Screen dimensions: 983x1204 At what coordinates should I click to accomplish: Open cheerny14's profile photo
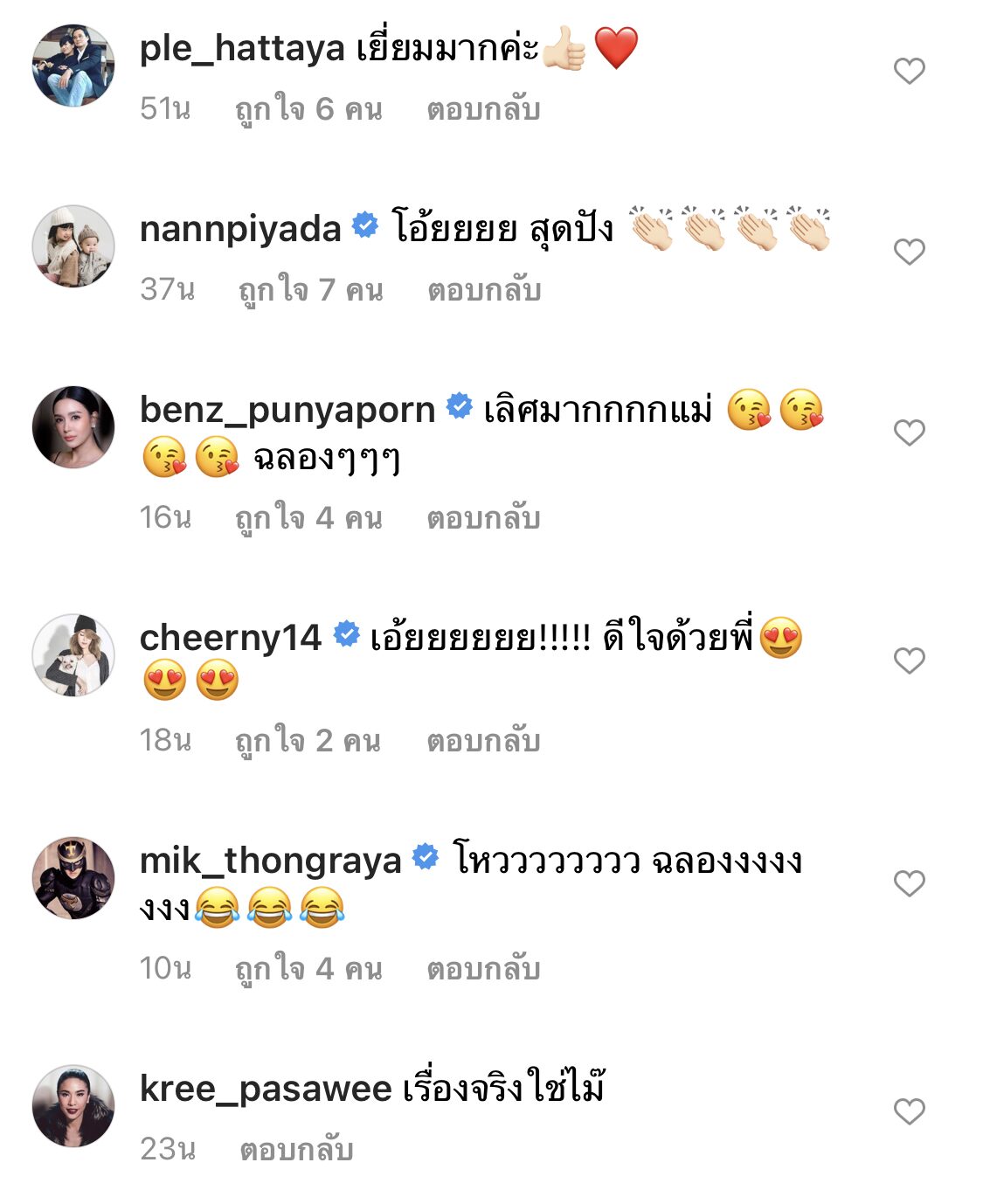[73, 655]
